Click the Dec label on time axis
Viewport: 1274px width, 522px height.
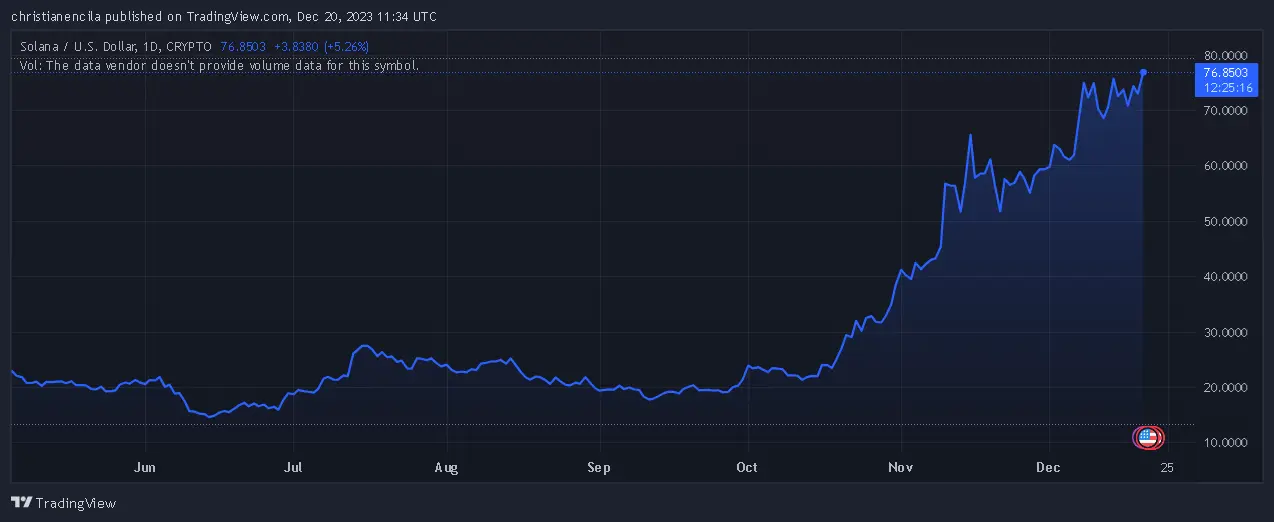coord(1048,467)
